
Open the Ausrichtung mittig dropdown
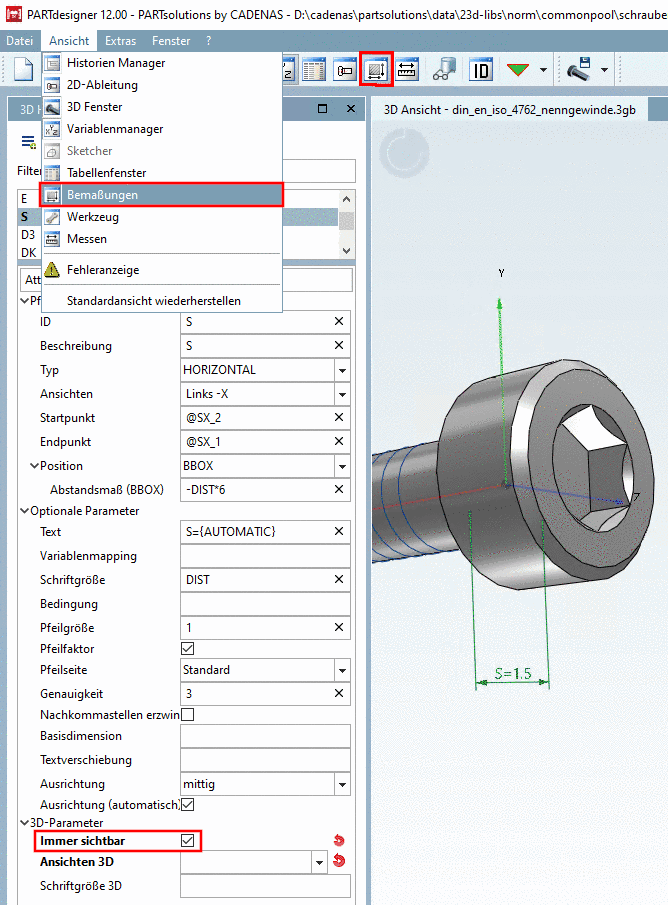click(x=342, y=784)
